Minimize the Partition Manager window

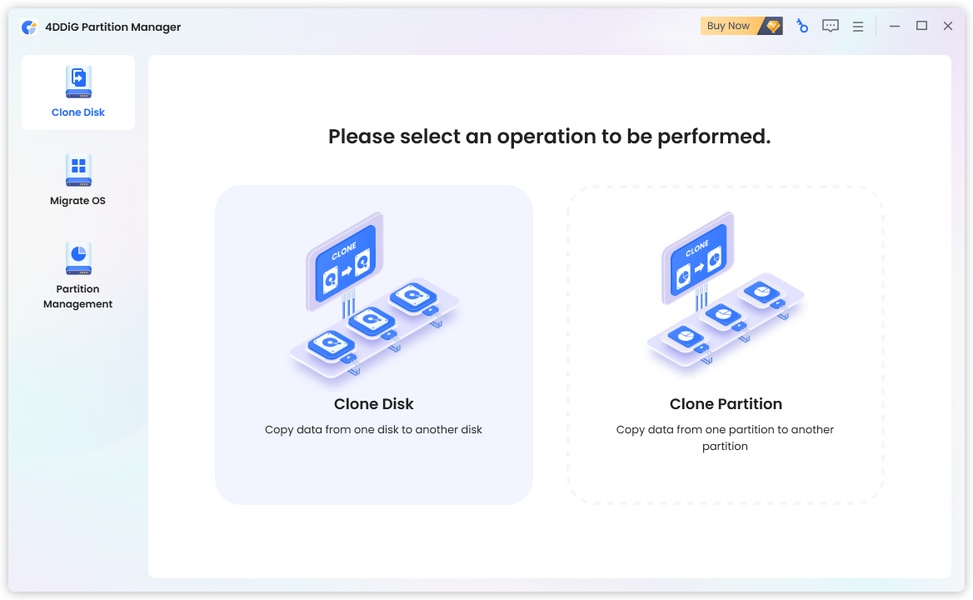[894, 26]
